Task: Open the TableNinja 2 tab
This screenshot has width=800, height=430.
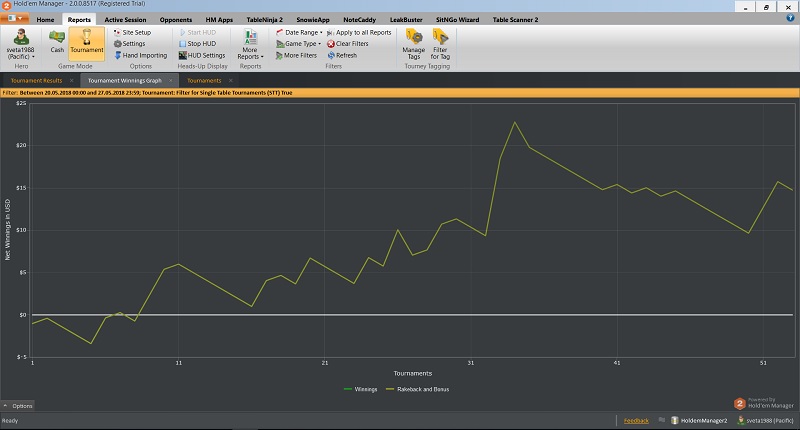Action: pos(264,20)
